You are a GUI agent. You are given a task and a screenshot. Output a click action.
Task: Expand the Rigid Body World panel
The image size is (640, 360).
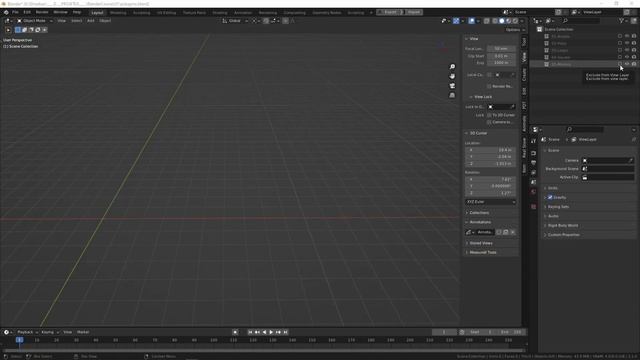point(562,225)
